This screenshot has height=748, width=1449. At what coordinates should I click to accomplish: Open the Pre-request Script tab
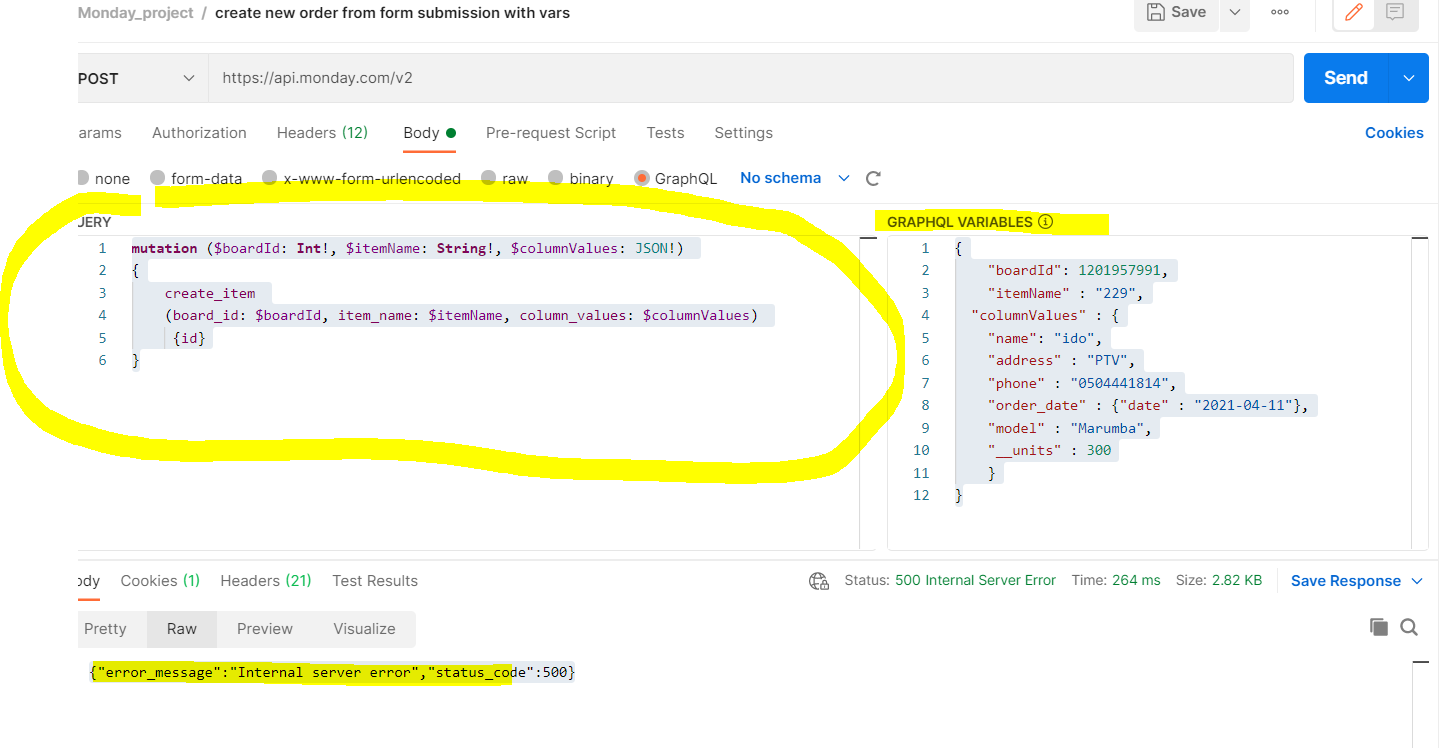(x=551, y=133)
